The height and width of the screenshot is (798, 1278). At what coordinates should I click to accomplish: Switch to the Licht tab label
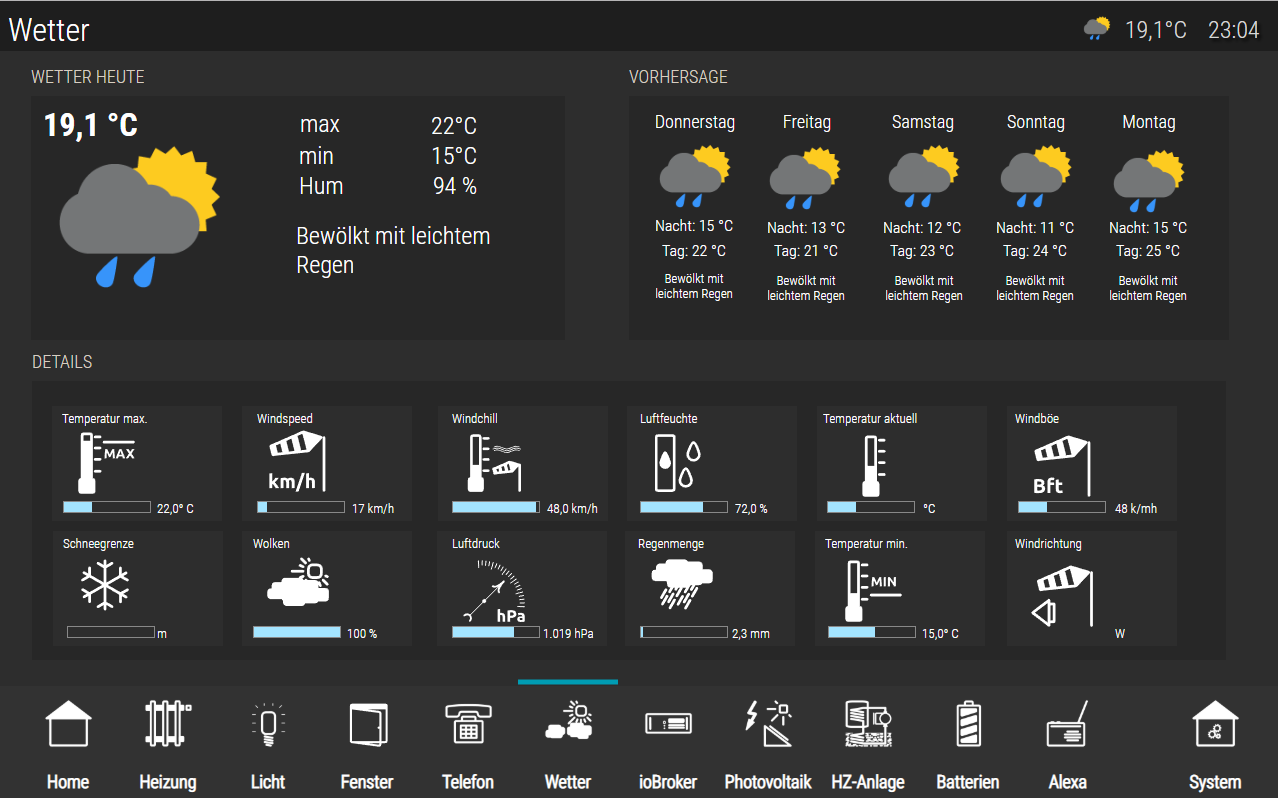(x=268, y=782)
